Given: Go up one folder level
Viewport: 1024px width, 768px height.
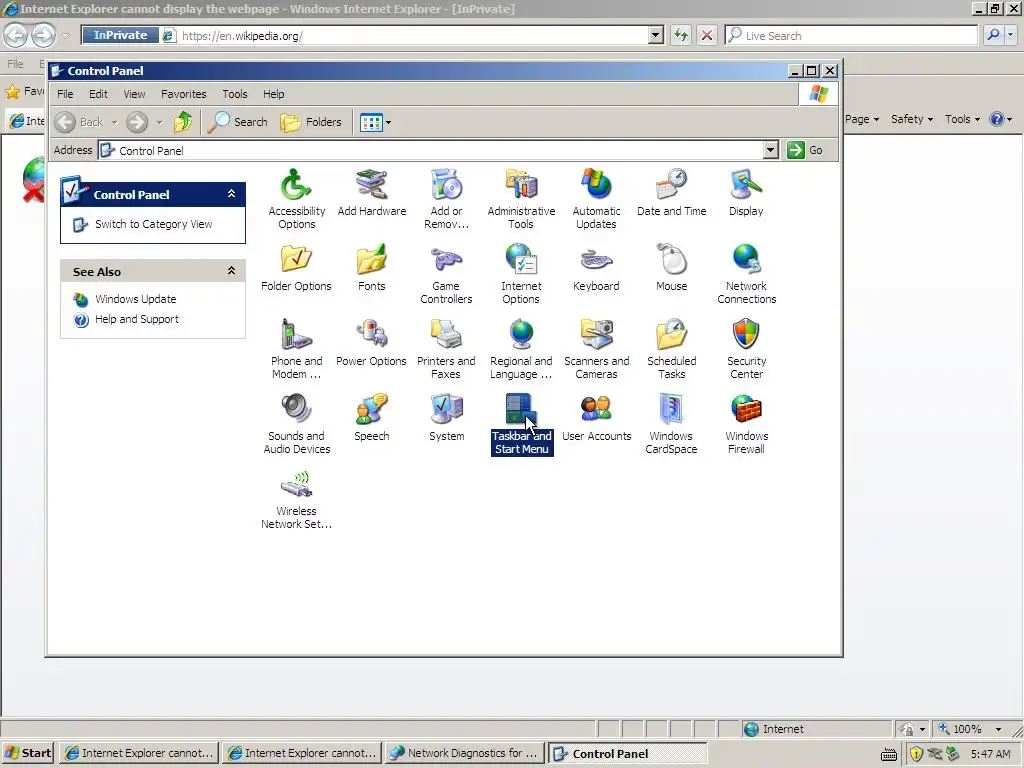Looking at the screenshot, I should click(x=183, y=122).
